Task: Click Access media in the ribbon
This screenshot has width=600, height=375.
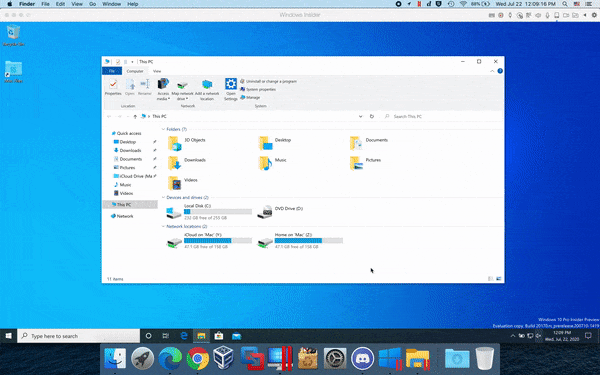Action: tap(163, 89)
